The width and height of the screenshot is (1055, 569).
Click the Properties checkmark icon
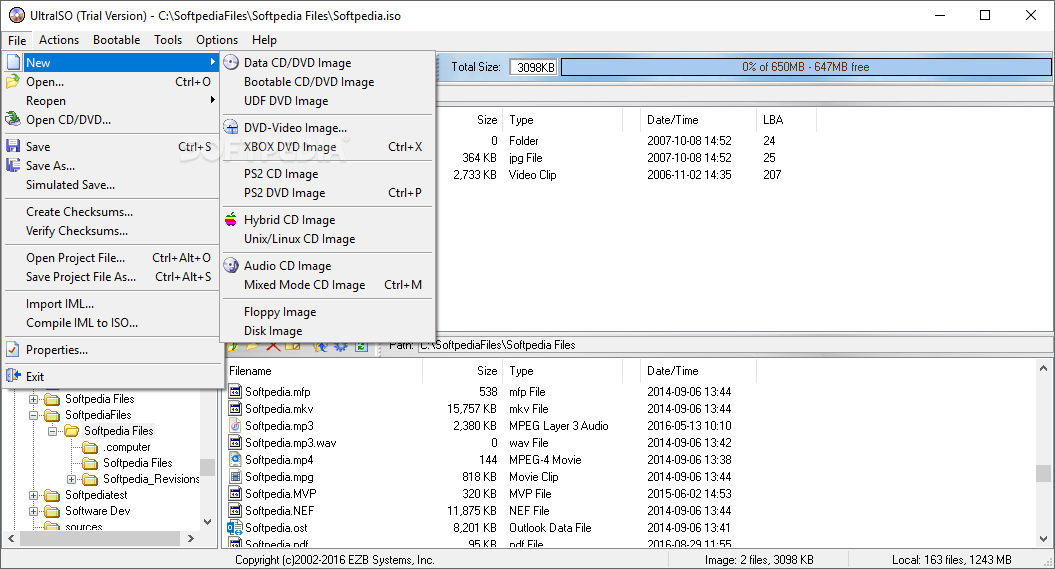13,350
